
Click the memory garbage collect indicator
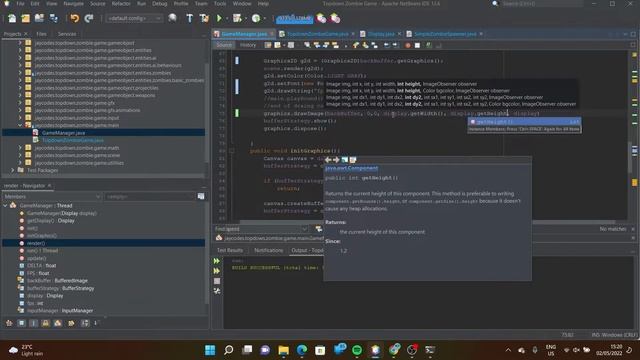click(294, 18)
